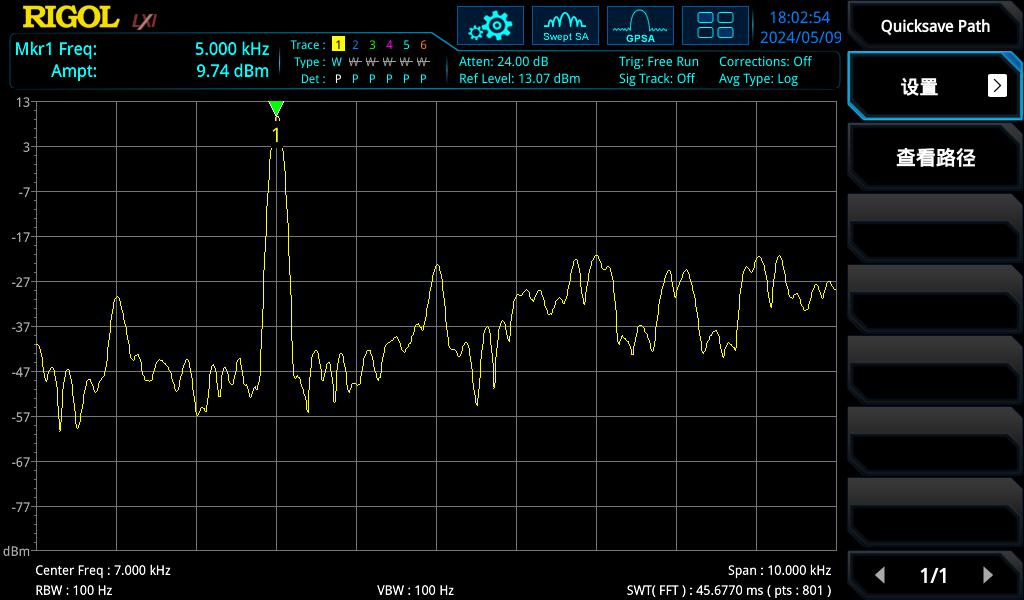
Task: Open the window layout grid icon
Action: coord(715,25)
